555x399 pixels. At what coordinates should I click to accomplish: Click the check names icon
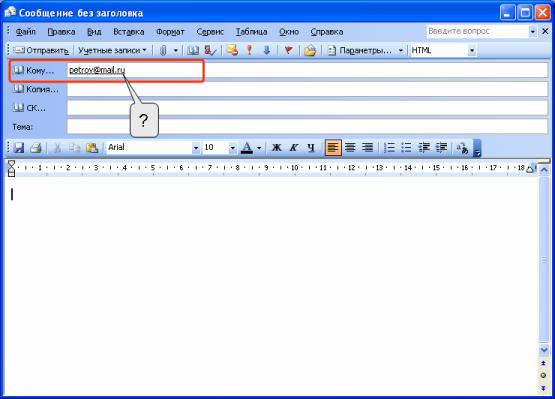pos(210,51)
